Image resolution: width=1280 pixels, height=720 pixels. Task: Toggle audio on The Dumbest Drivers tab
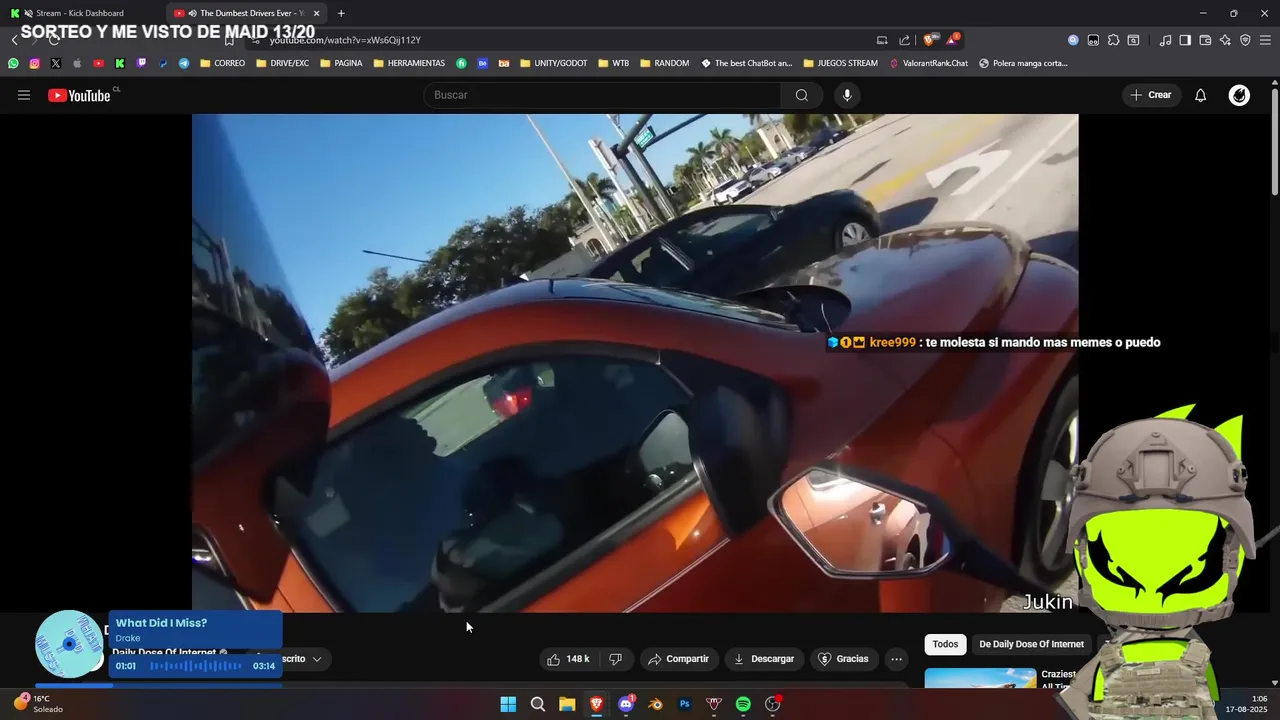coord(192,13)
